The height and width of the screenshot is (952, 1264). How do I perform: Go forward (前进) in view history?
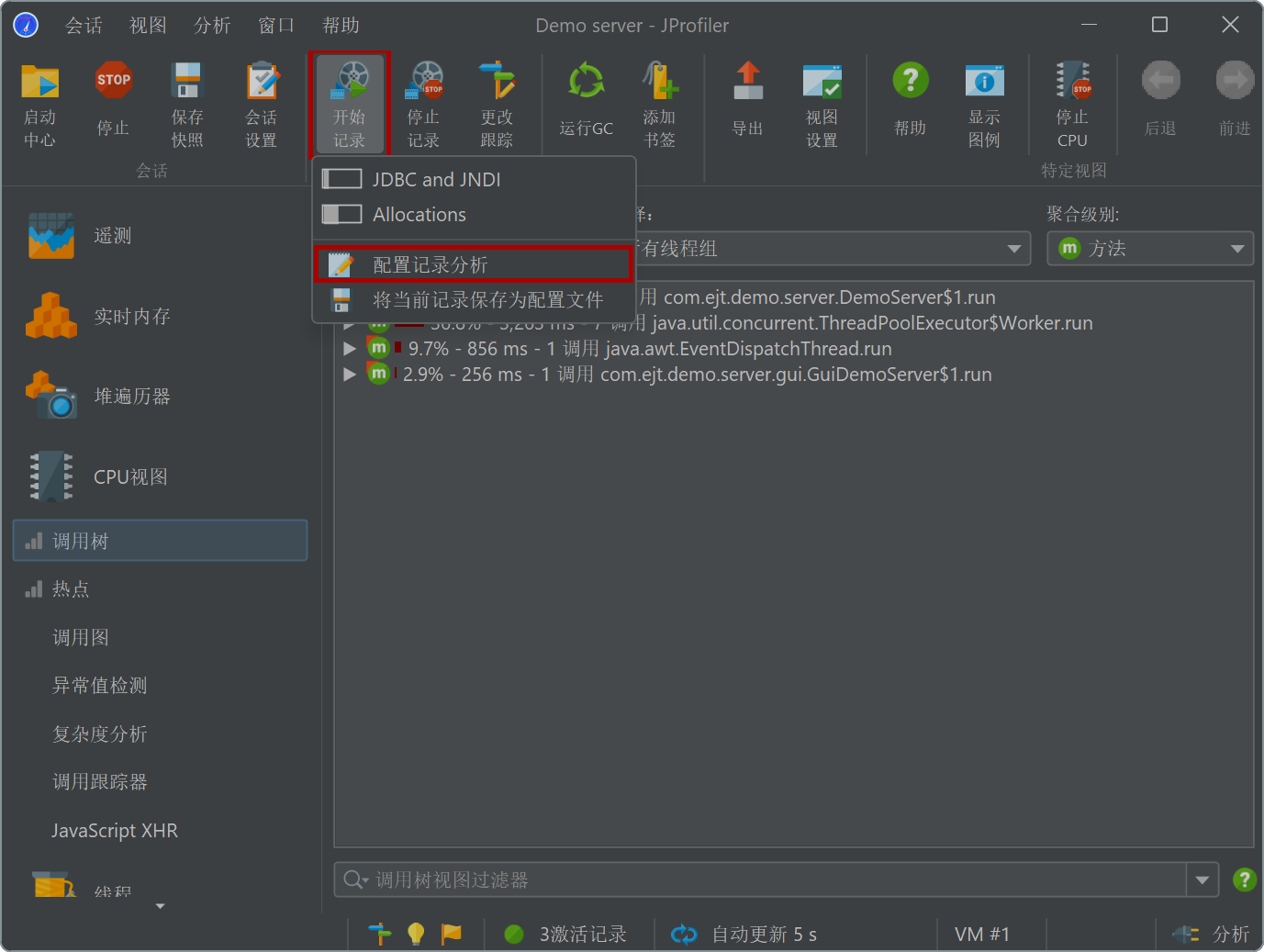tap(1235, 101)
